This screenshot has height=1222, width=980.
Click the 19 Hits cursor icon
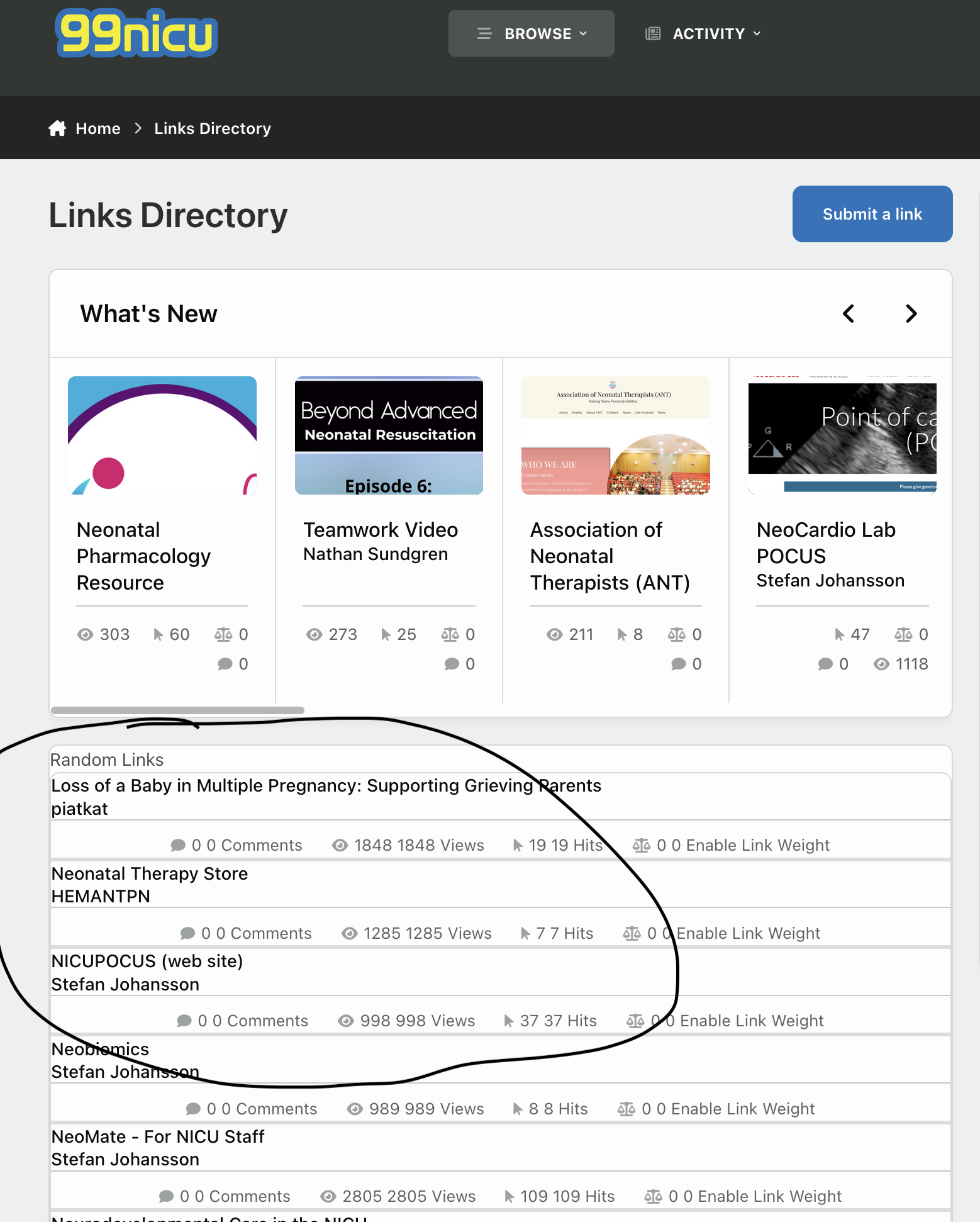517,845
